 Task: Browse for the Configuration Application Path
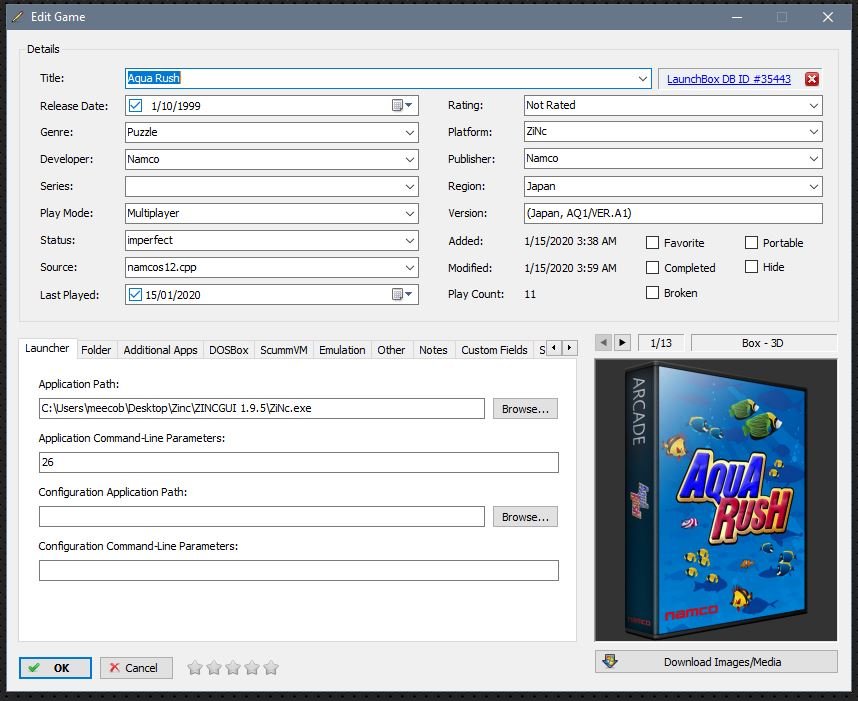coord(525,517)
